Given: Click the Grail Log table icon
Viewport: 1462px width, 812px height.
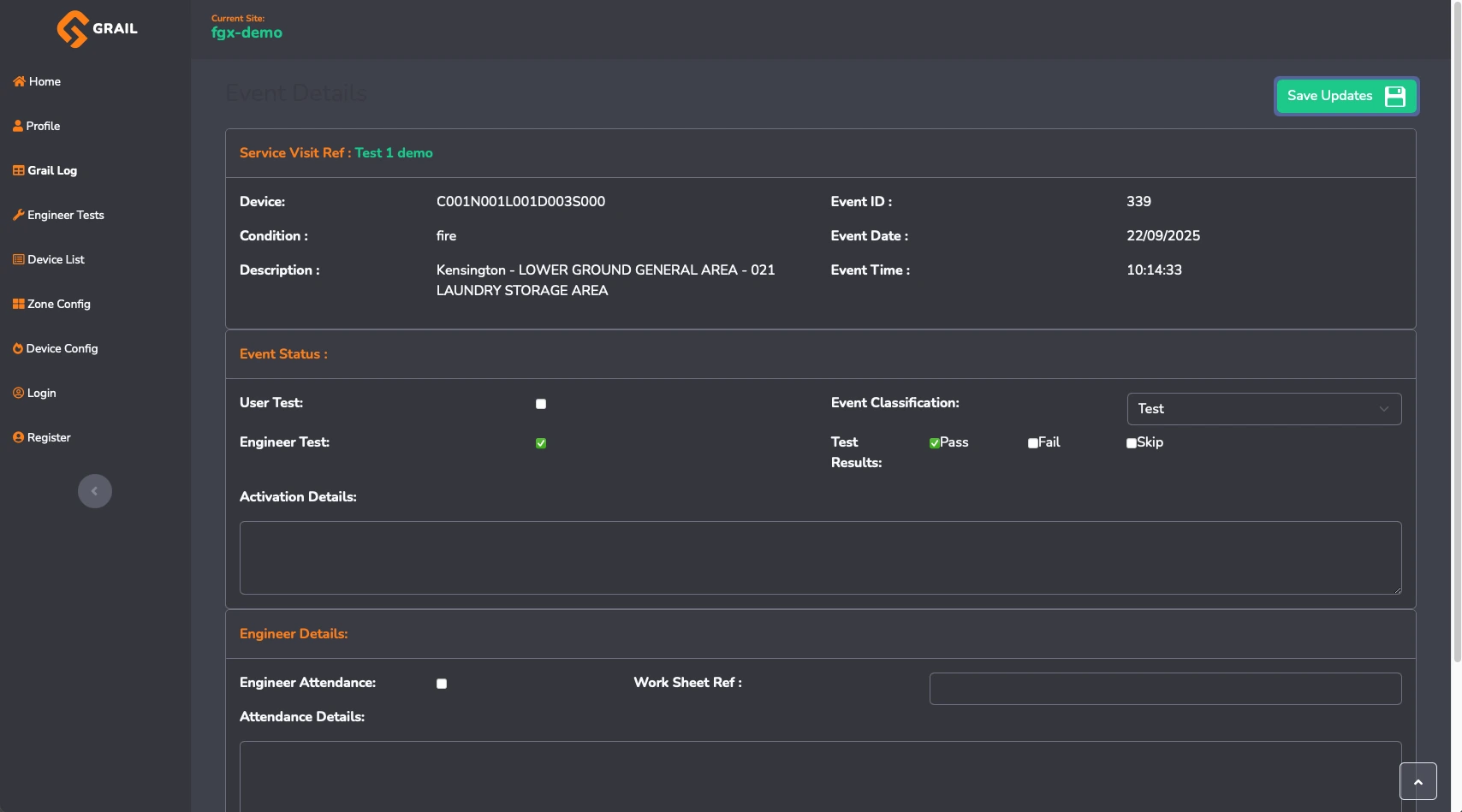Looking at the screenshot, I should pos(19,170).
